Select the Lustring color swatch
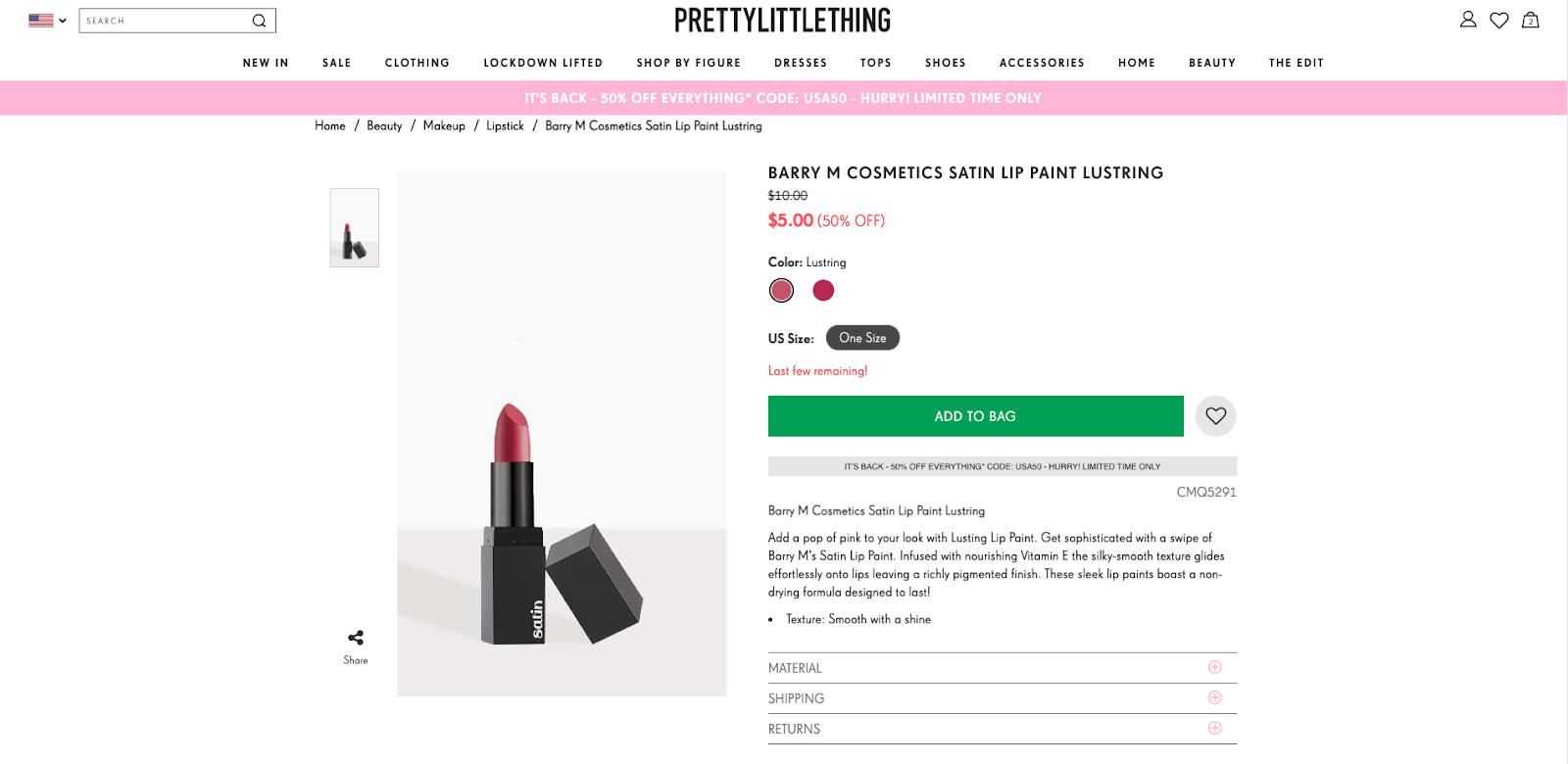This screenshot has width=1568, height=764. click(x=781, y=290)
